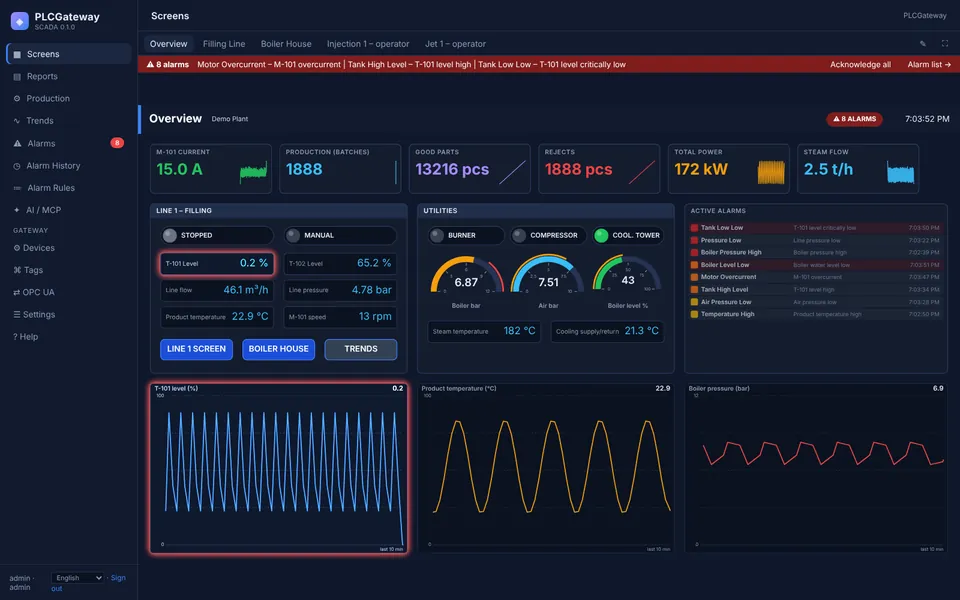This screenshot has height=600, width=960.
Task: Open AI / MCP in the sidebar
Action: [69, 210]
